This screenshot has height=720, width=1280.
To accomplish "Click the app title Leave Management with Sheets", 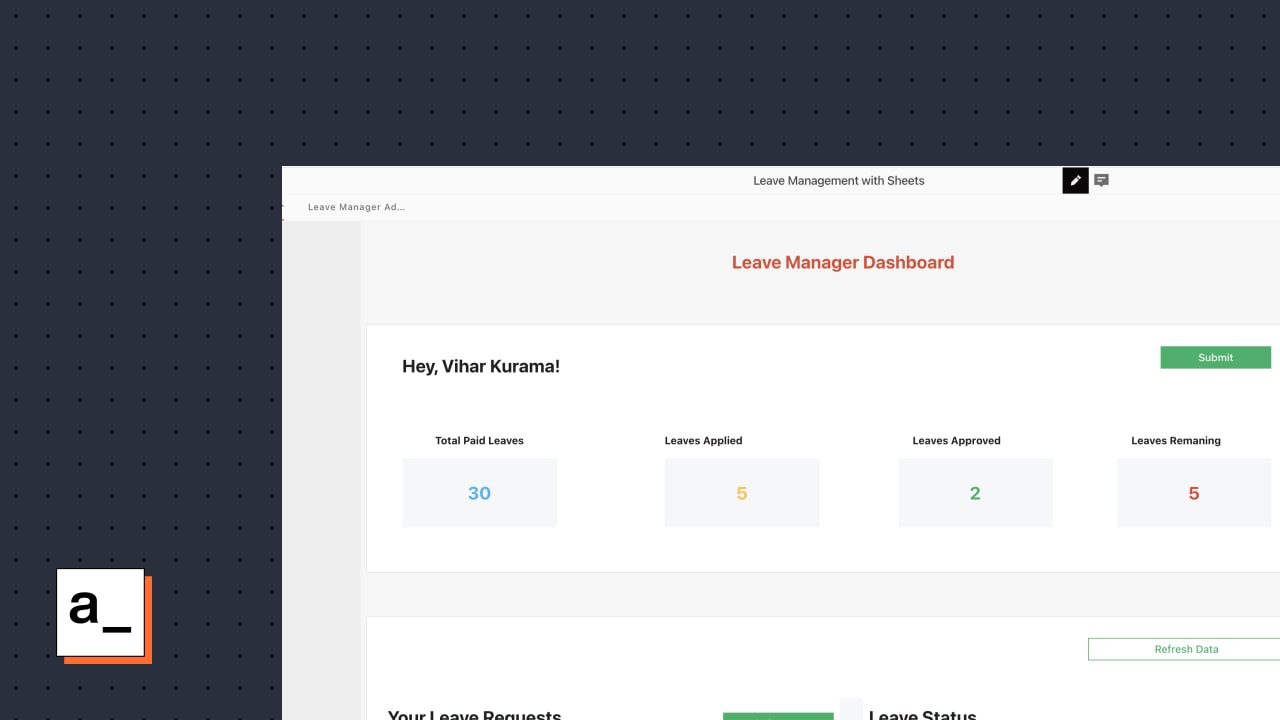I will 838,180.
